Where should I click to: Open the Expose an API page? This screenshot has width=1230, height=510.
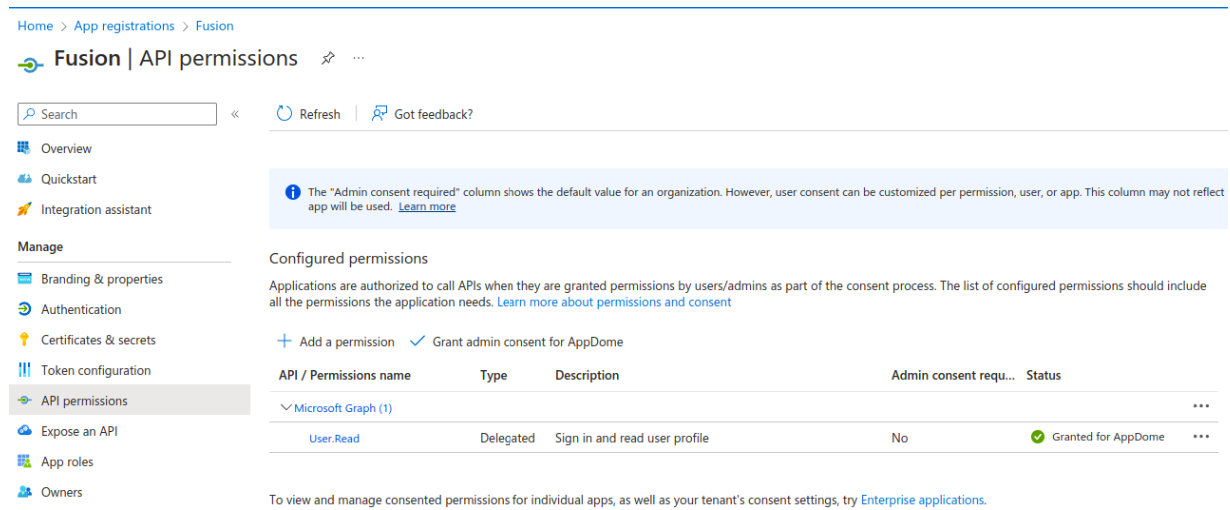79,431
